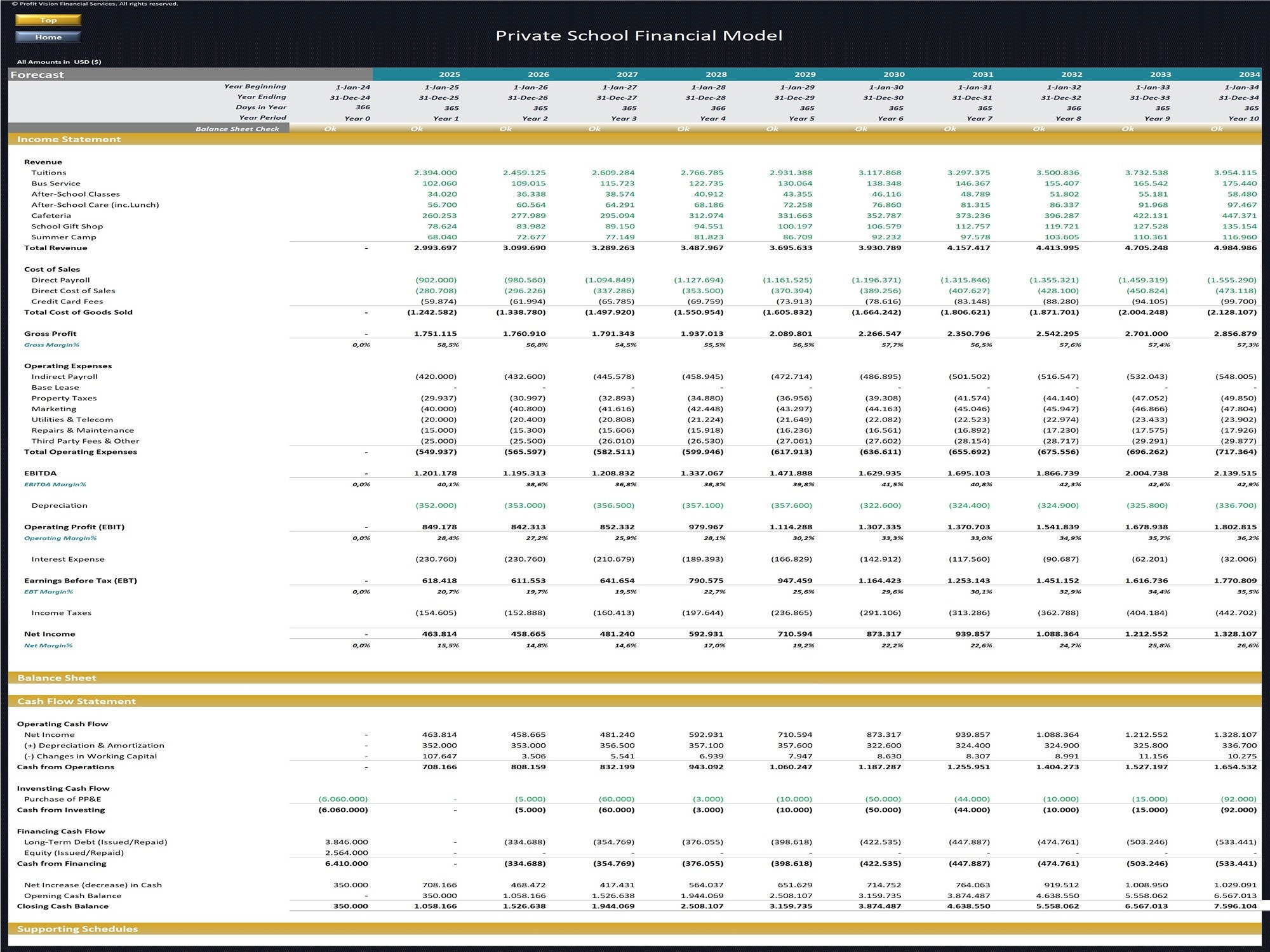Click the All Amounts in USD label

(59, 62)
